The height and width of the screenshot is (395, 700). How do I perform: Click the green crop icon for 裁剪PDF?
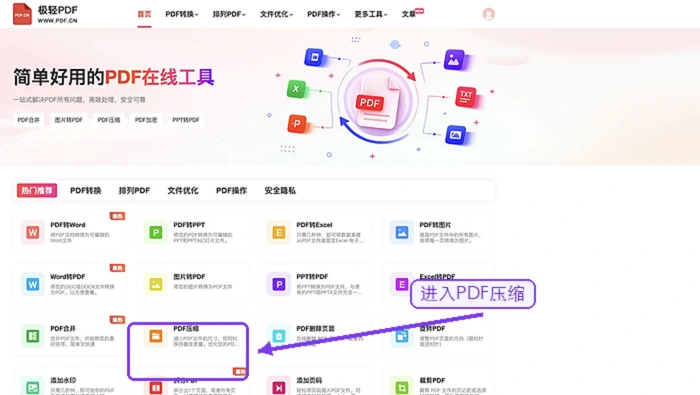click(x=402, y=387)
